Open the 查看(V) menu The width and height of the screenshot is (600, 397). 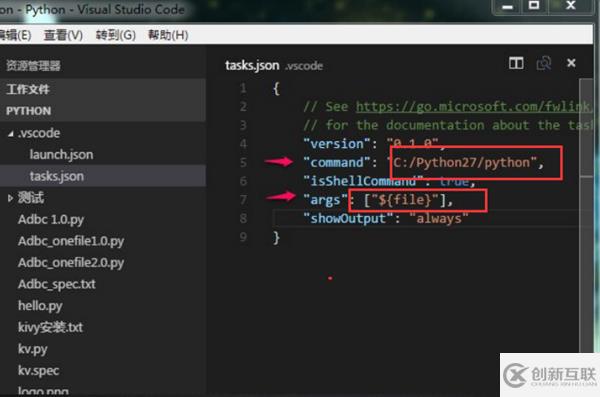(63, 35)
